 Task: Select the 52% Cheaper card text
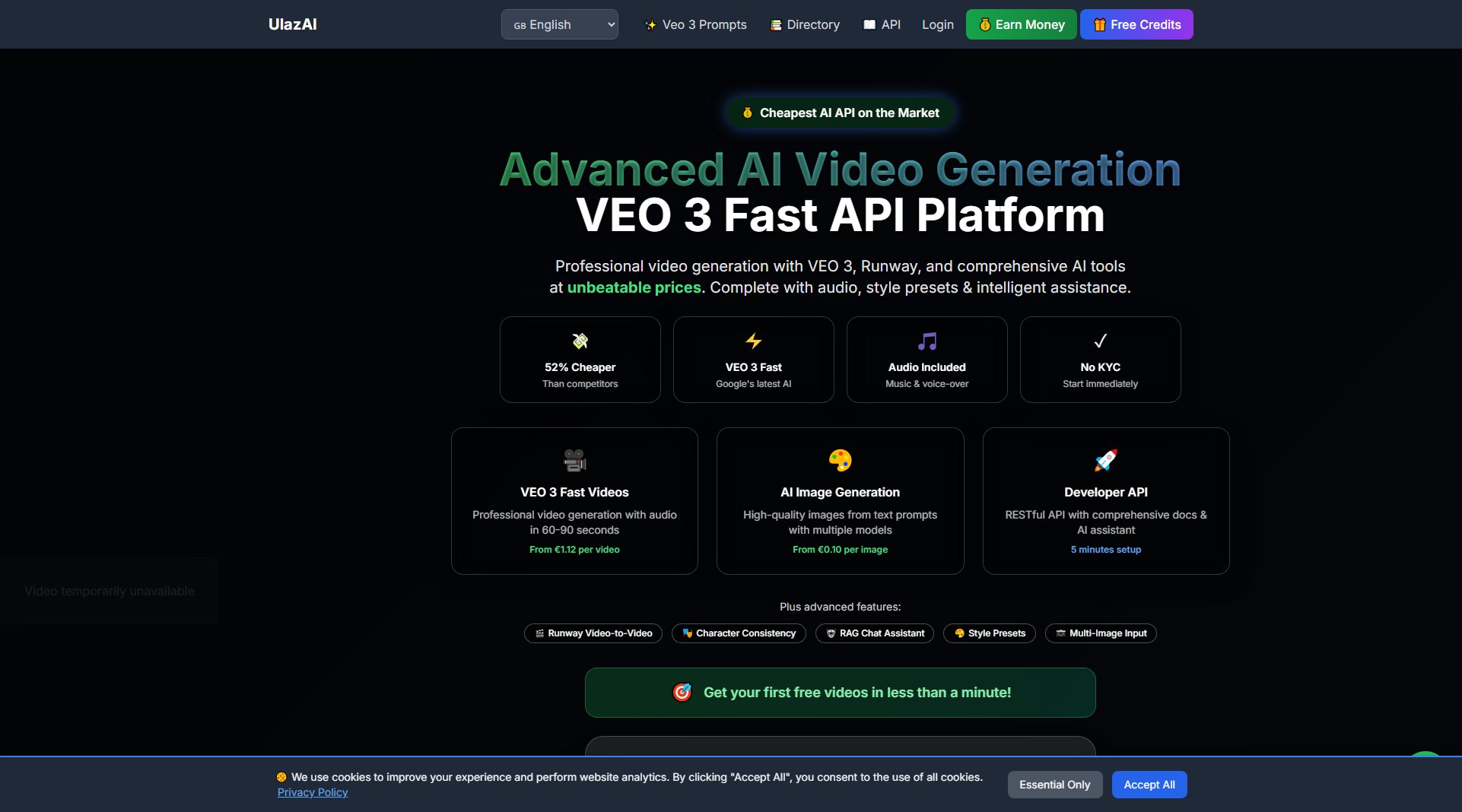(x=580, y=367)
